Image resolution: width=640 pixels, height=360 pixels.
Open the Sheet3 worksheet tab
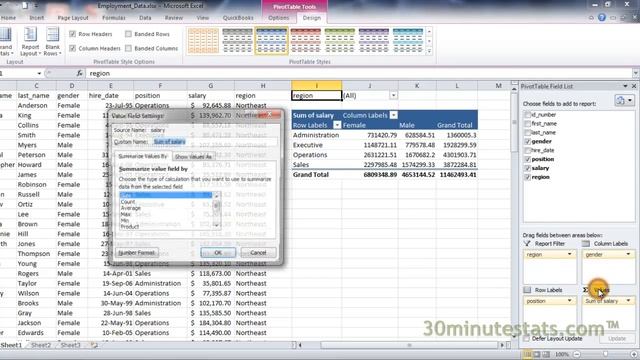coord(70,345)
